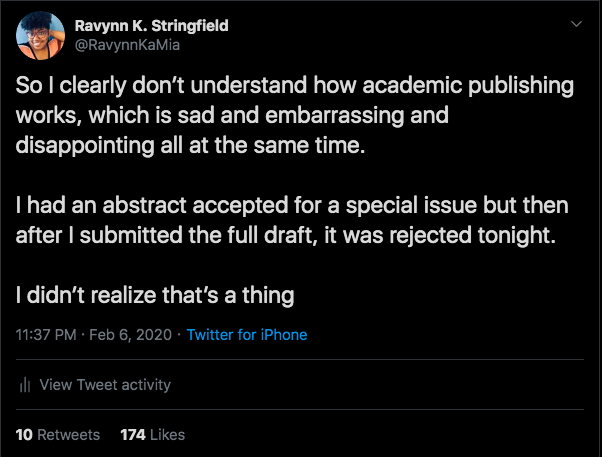Click the number 10 before Retweets
This screenshot has height=457, width=602.
click(25, 435)
